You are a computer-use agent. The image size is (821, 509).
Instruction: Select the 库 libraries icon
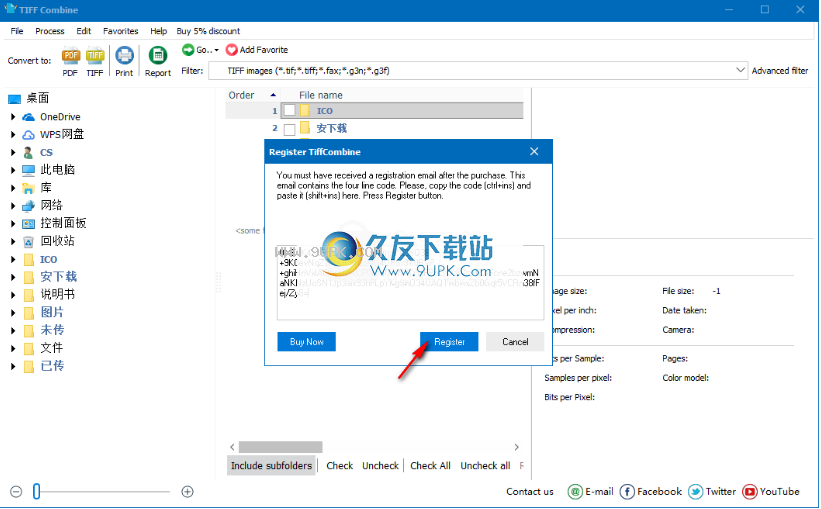point(28,188)
